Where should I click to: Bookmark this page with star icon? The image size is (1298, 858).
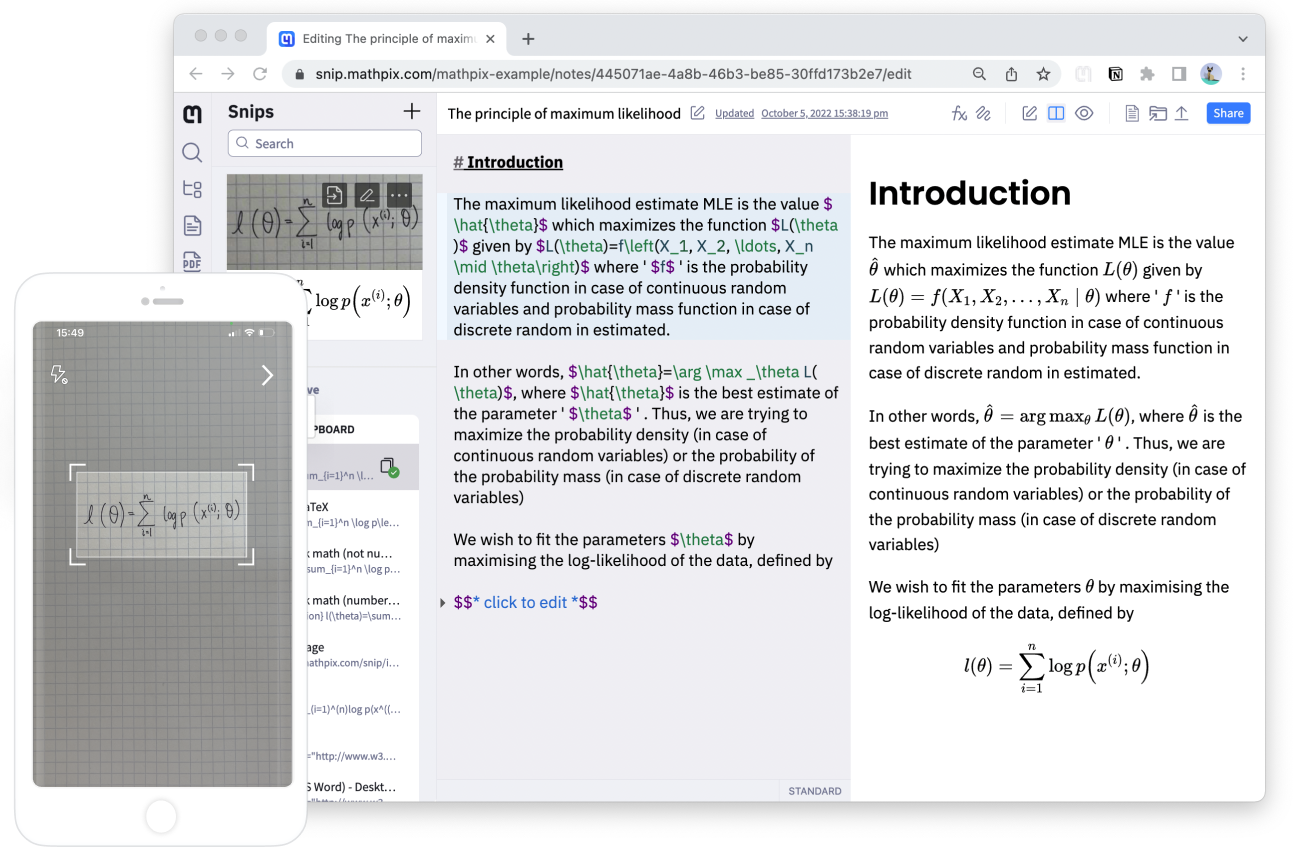(1043, 74)
